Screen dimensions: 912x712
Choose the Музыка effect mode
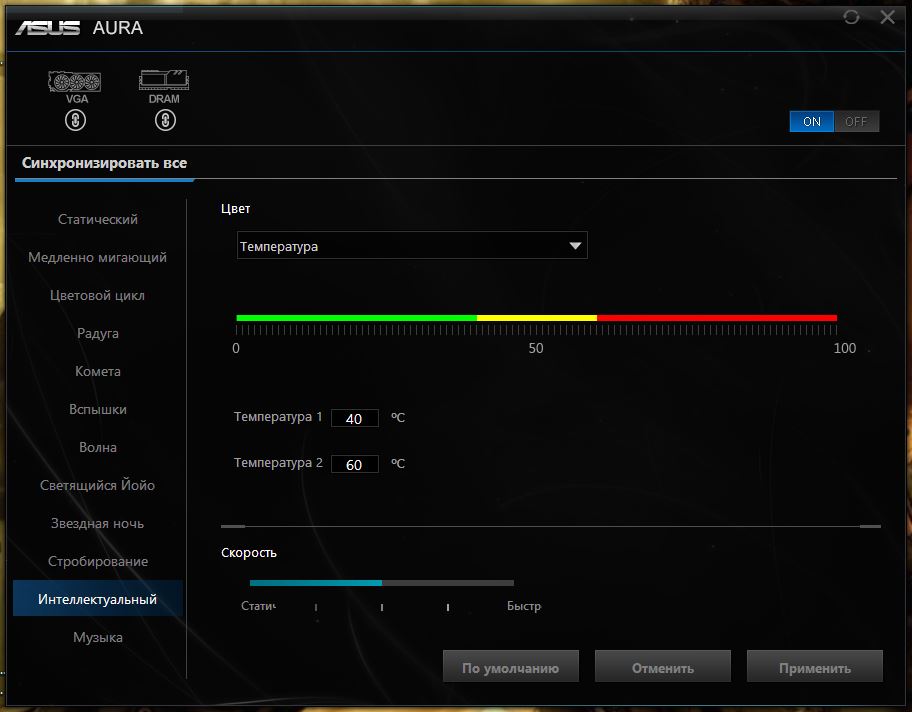coord(98,638)
